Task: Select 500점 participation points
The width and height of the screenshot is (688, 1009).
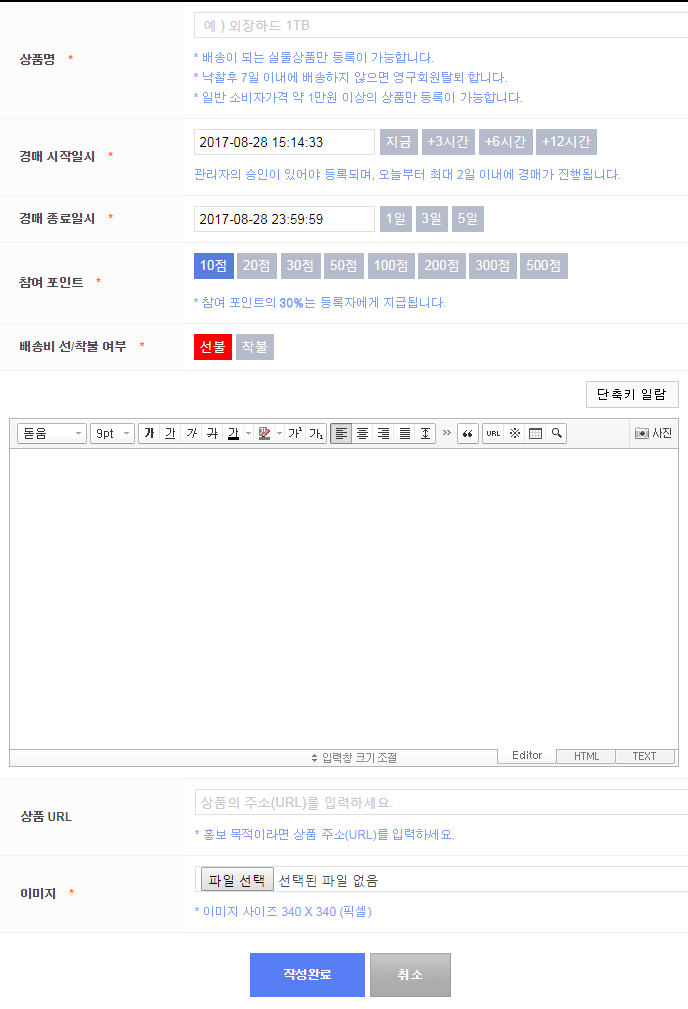Action: (x=544, y=266)
